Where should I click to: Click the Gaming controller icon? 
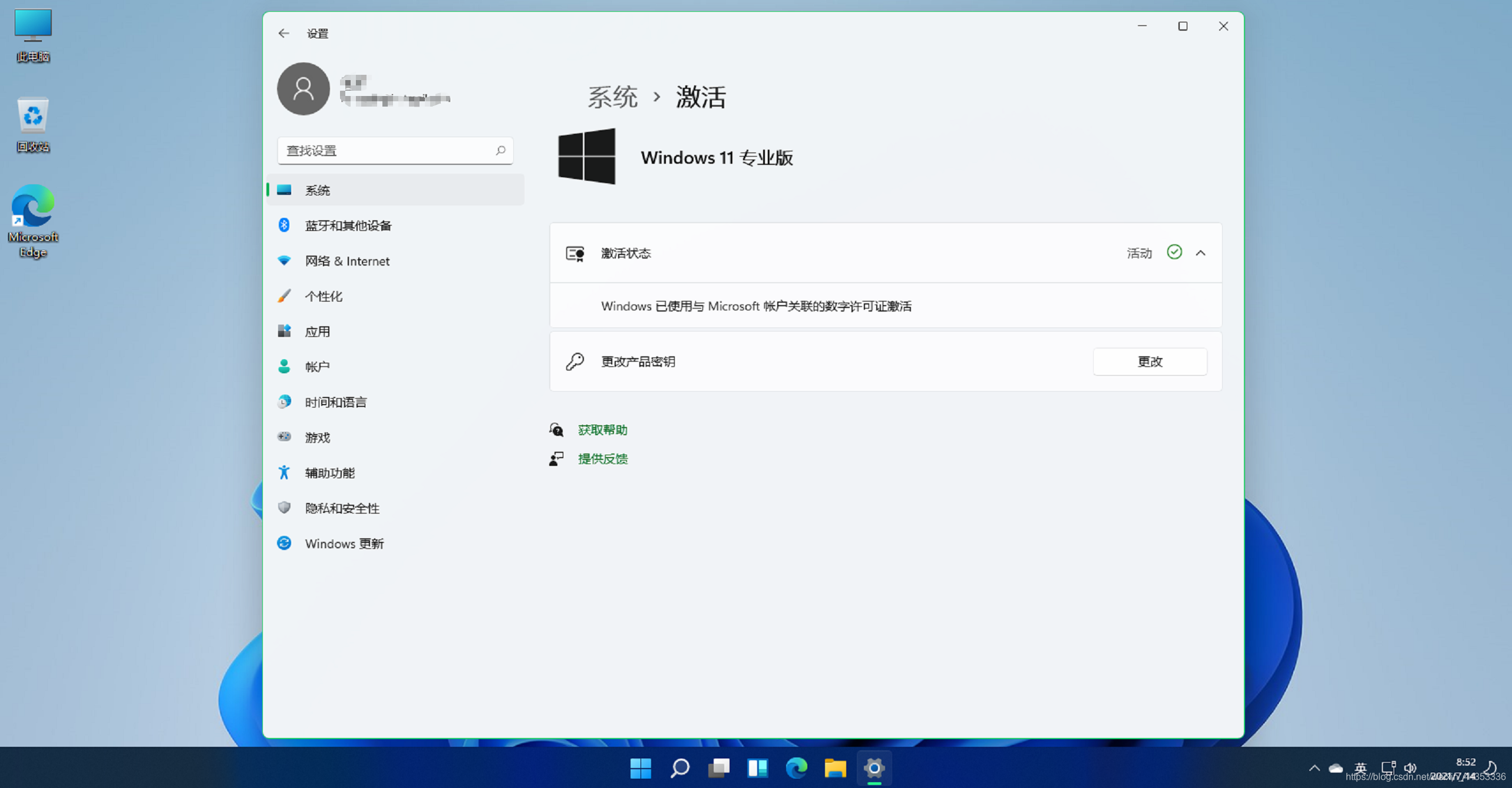285,437
